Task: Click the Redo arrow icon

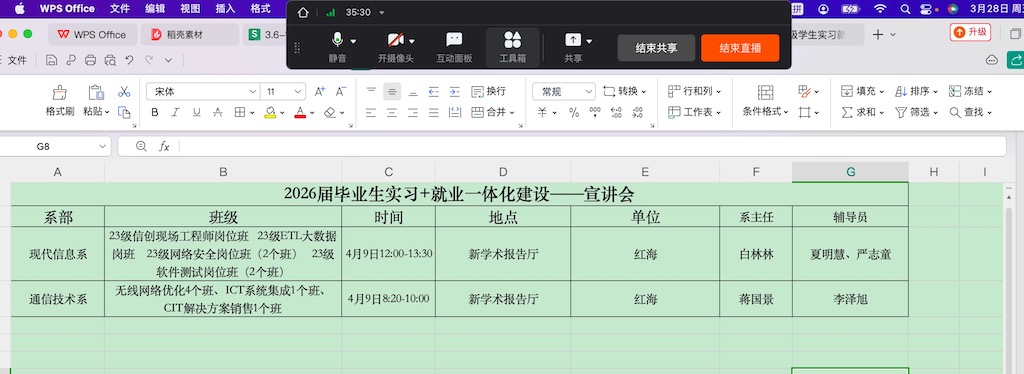Action: click(x=149, y=60)
